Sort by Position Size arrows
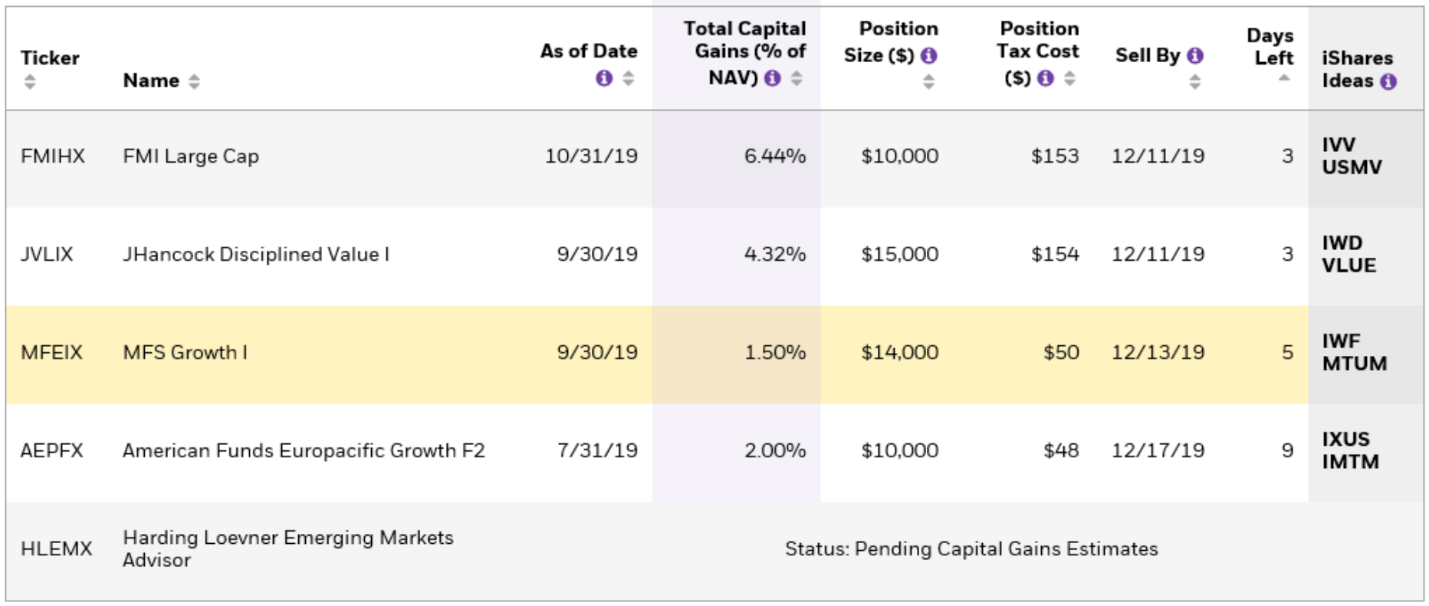Viewport: 1429px width, 606px height. click(x=929, y=82)
